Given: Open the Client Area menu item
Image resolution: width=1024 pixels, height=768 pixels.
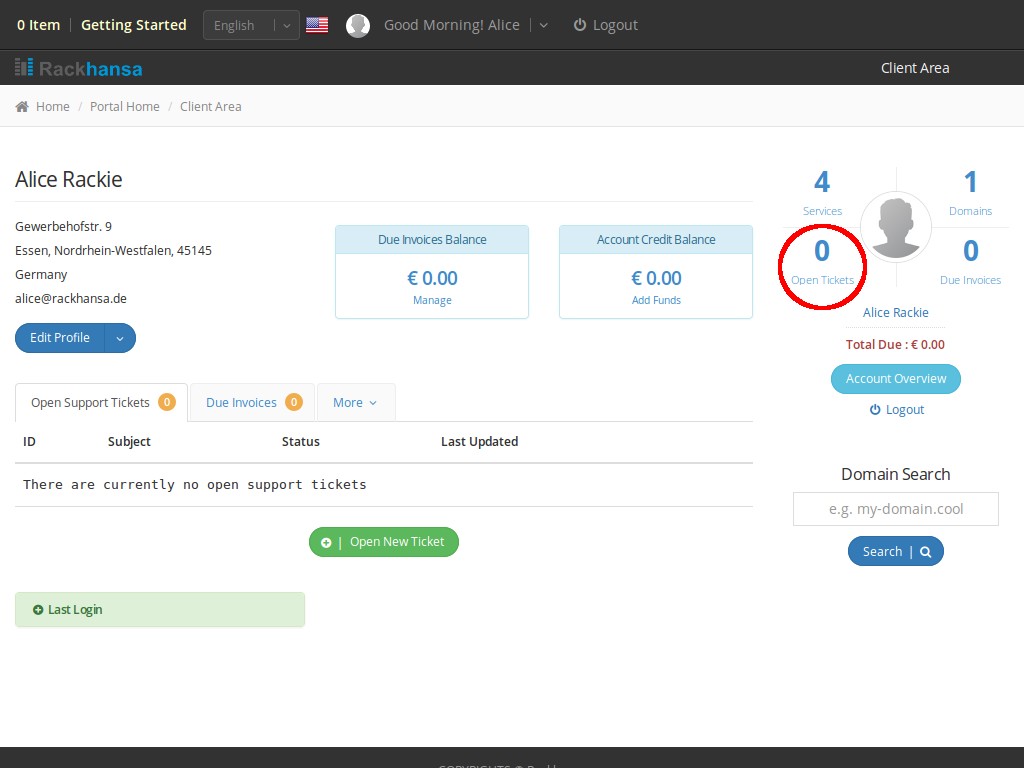Looking at the screenshot, I should [915, 68].
